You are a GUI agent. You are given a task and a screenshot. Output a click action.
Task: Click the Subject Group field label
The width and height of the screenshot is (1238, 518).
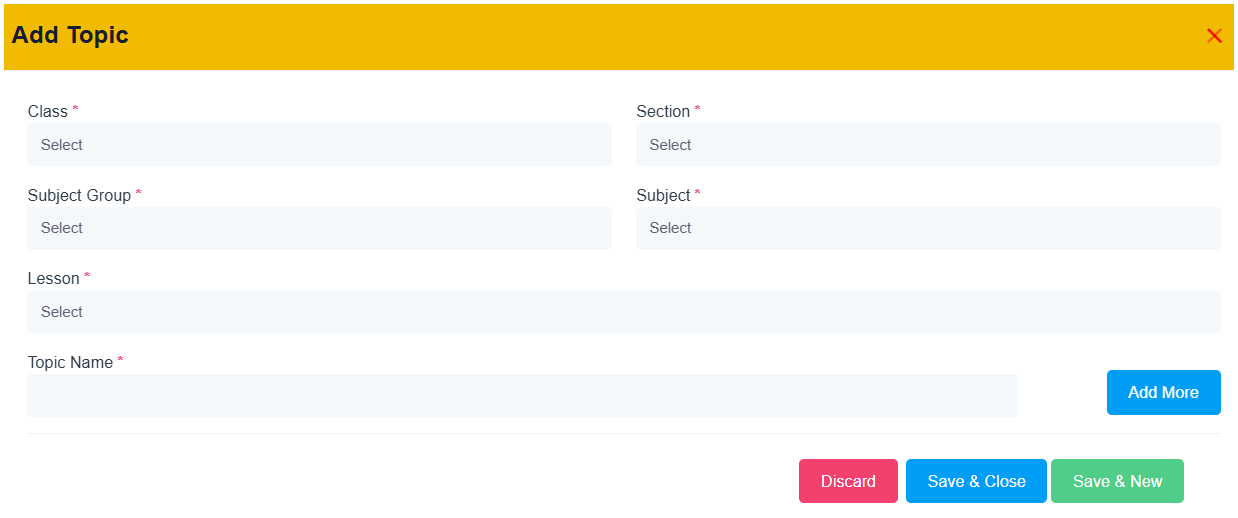click(x=79, y=195)
